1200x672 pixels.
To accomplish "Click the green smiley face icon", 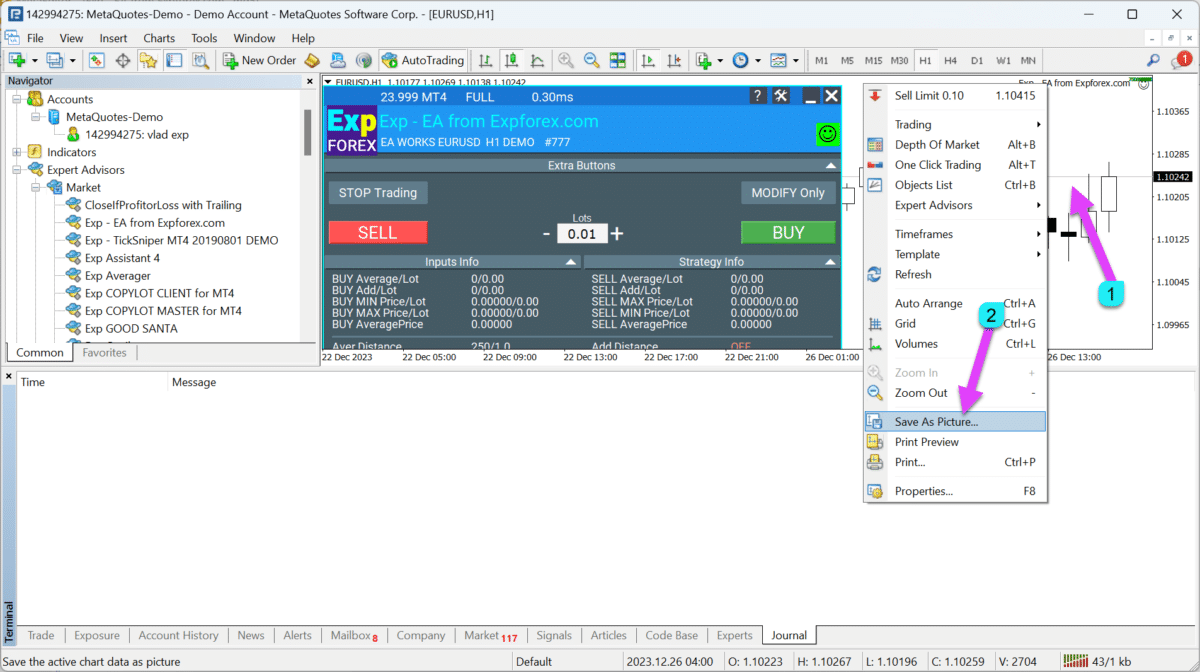I will 827,133.
